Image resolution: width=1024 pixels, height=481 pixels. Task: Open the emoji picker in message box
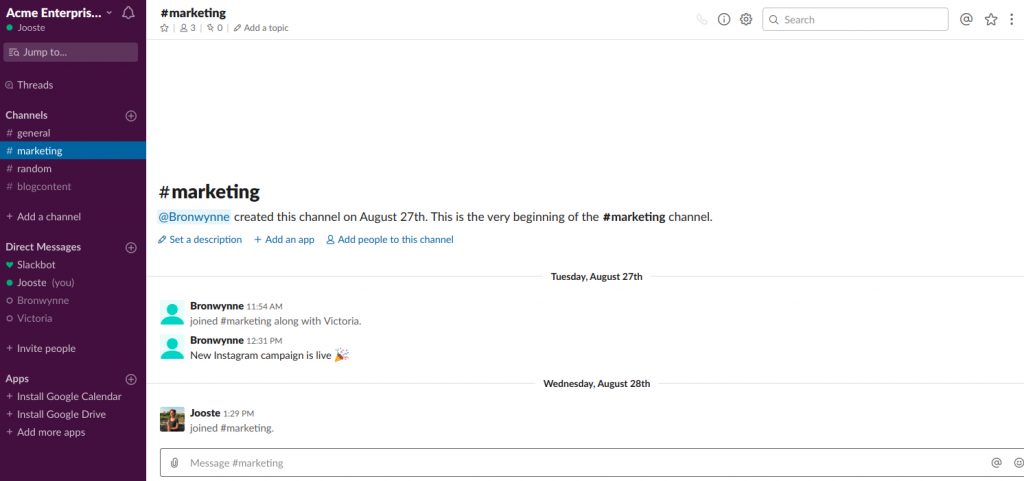(1018, 463)
